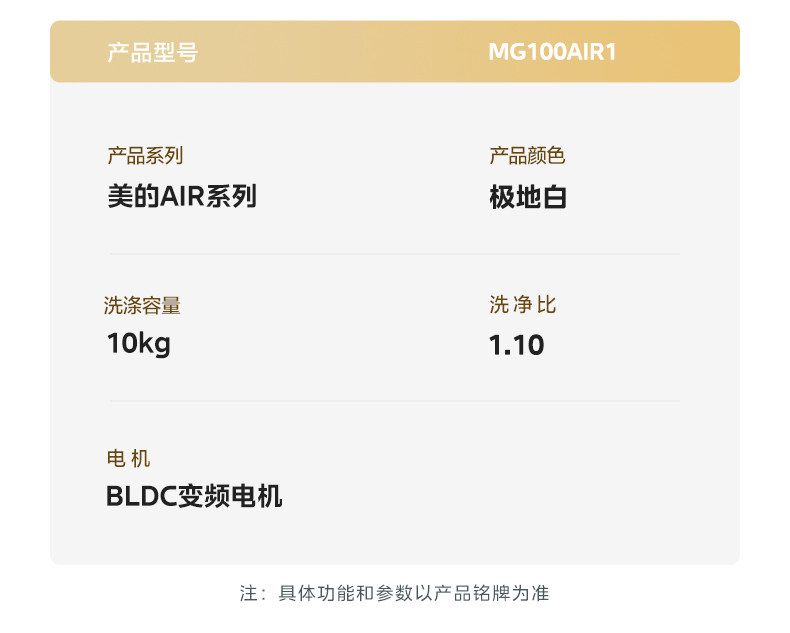Click the 产品系列 field label
Viewport: 790px width, 633px height.
pos(145,156)
